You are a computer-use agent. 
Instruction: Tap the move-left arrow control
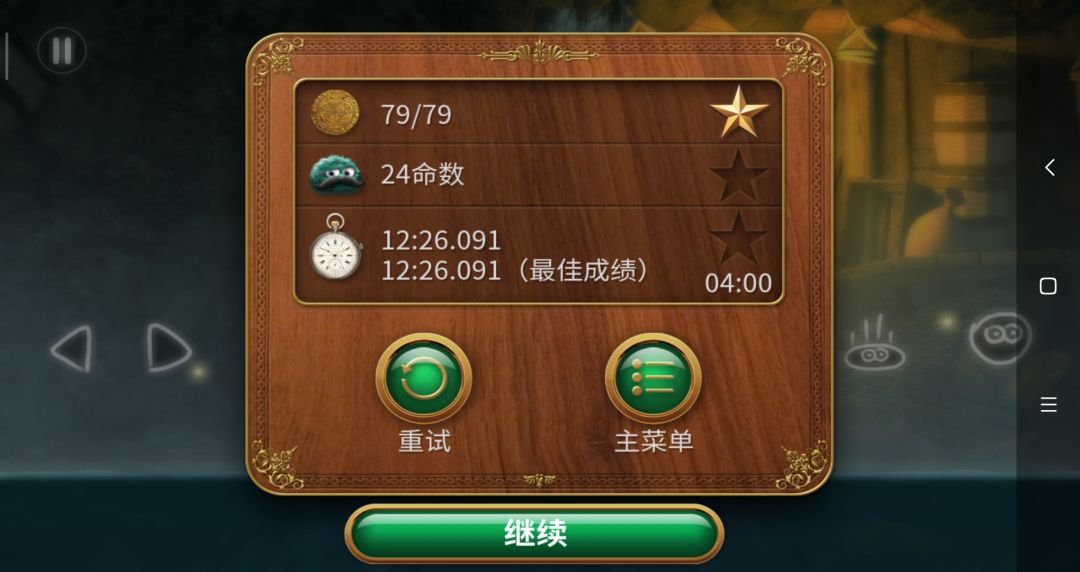coord(72,349)
